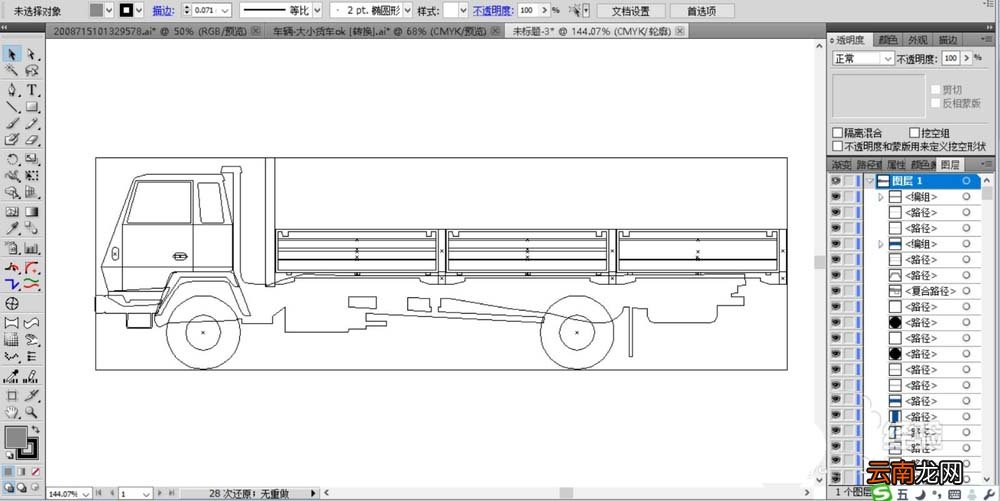Toggle lock box of 图层 1 layer
1000x501 pixels.
pyautogui.click(x=849, y=181)
